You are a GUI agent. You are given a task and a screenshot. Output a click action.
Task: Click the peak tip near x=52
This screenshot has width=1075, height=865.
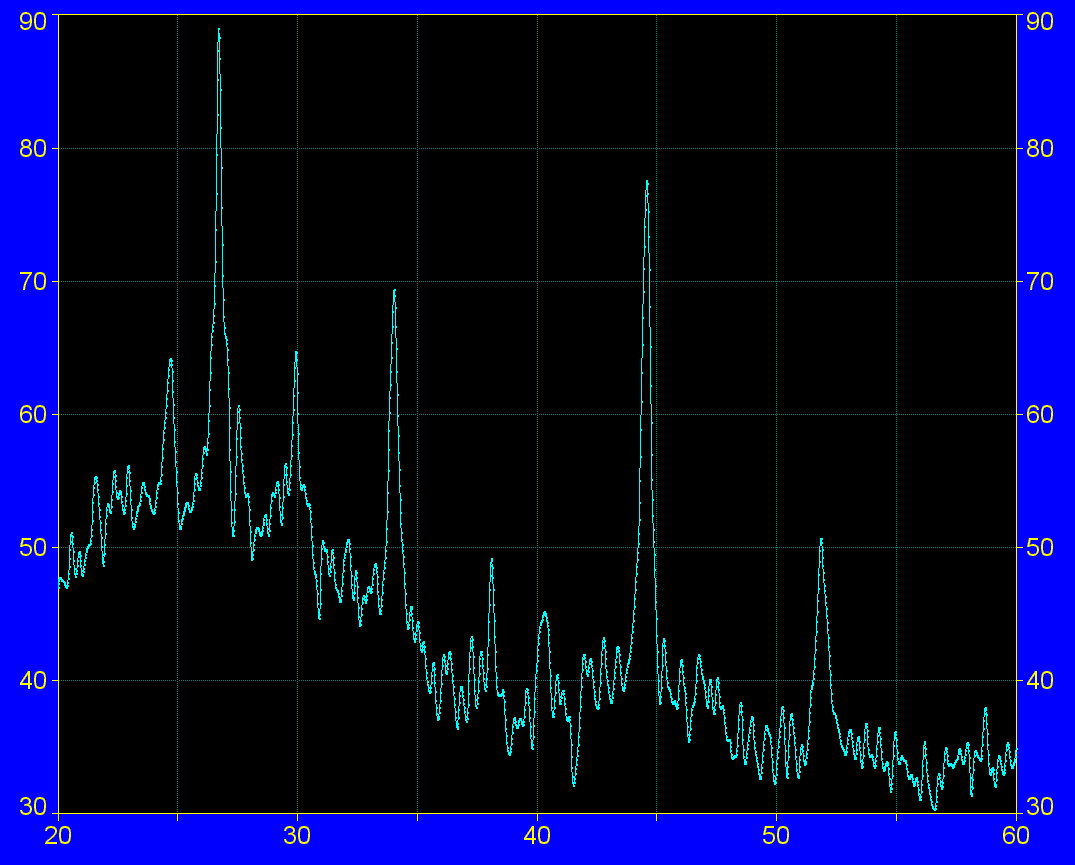(x=821, y=540)
